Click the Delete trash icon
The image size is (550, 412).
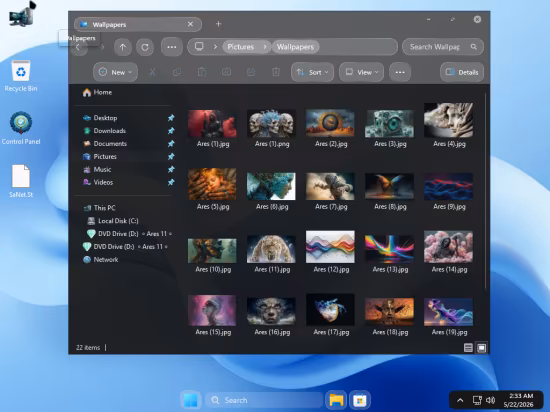(x=276, y=72)
